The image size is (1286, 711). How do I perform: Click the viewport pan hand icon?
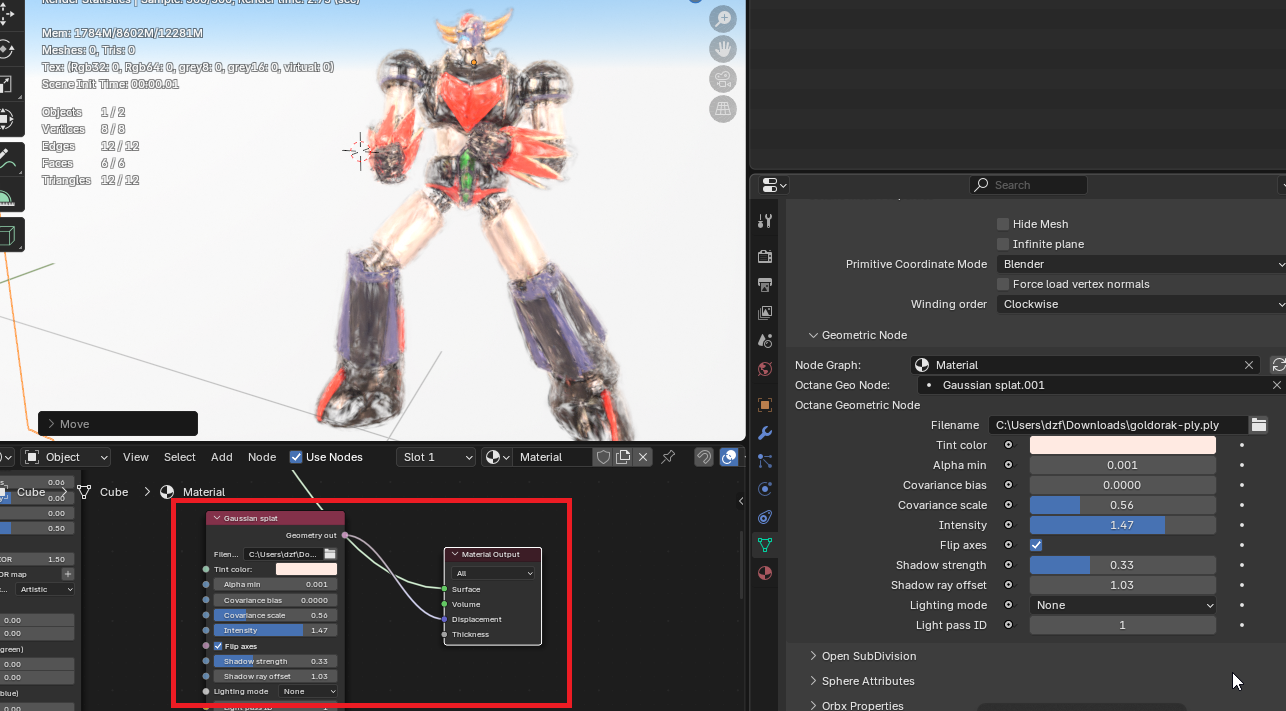coord(723,49)
